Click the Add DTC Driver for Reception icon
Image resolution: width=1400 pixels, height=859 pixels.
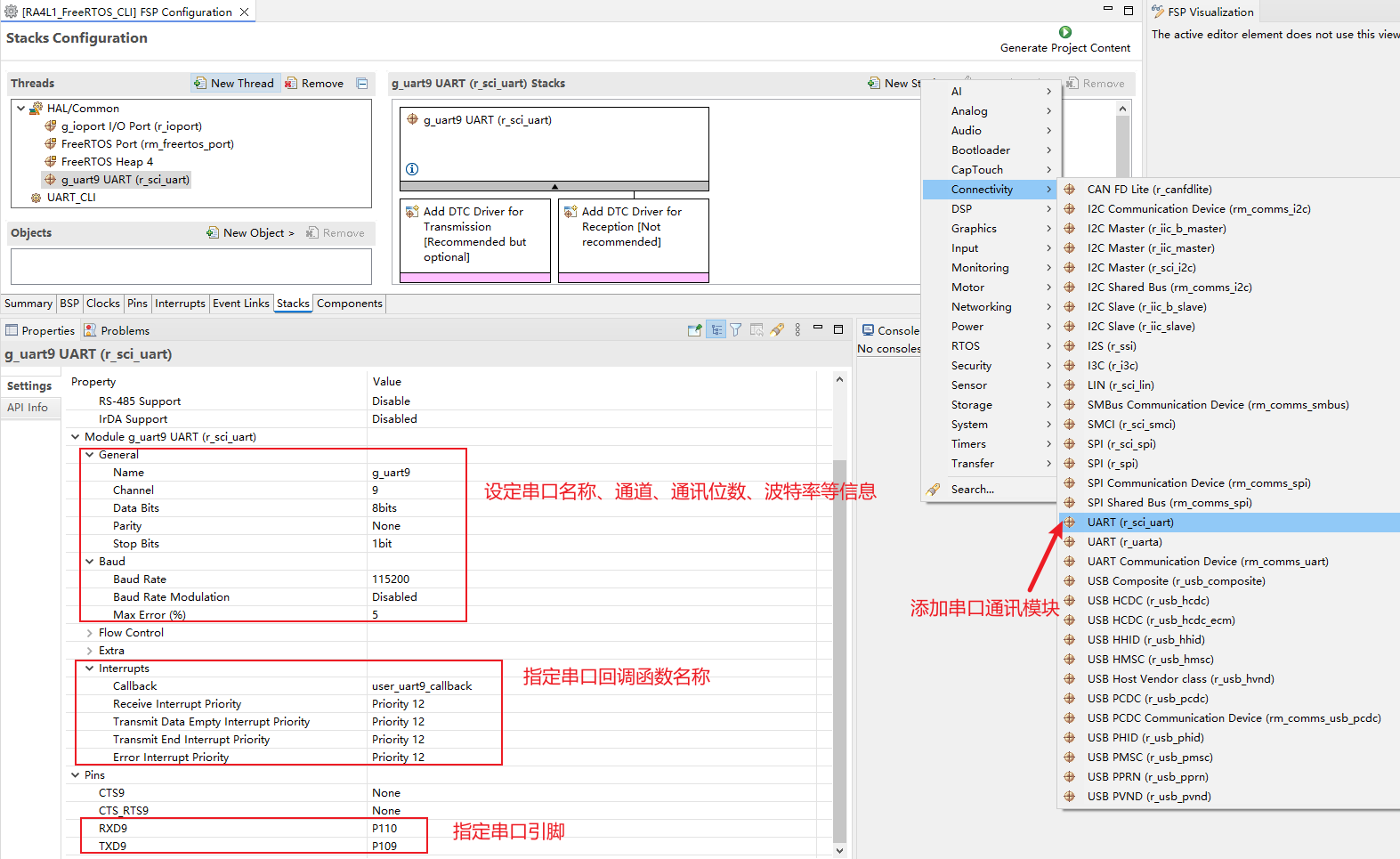[x=571, y=212]
